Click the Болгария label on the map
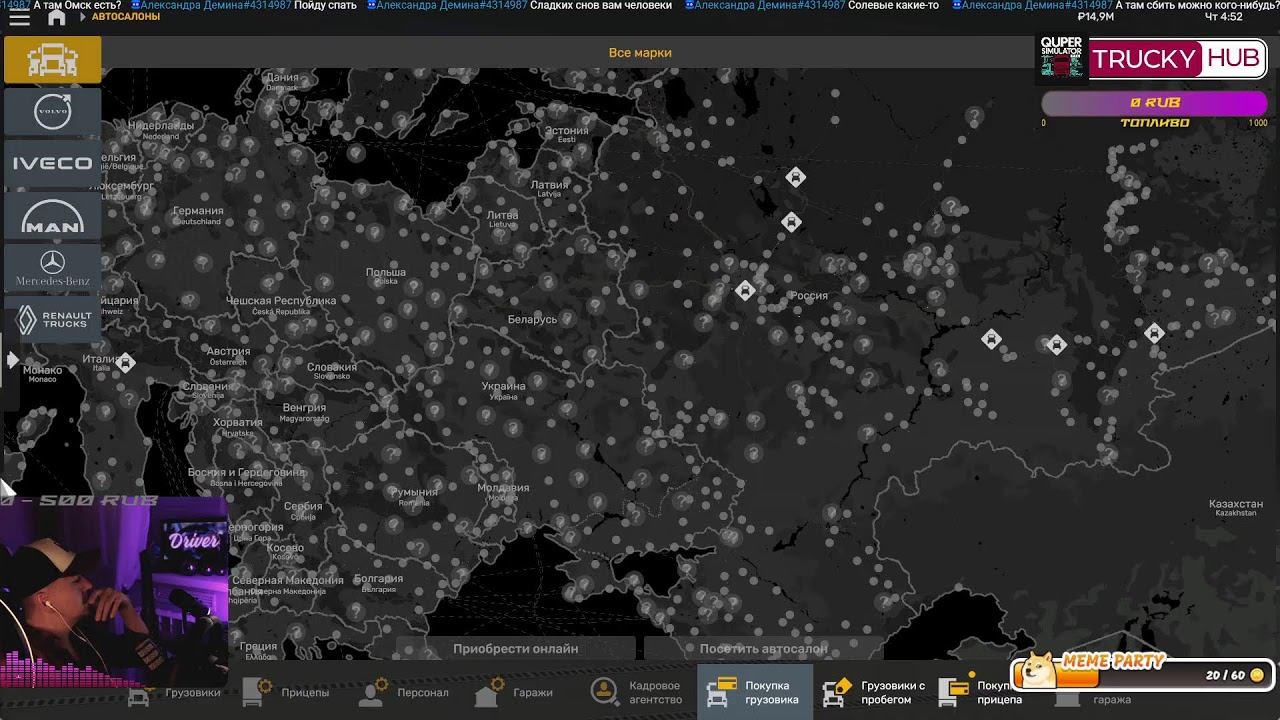The width and height of the screenshot is (1280, 720). [378, 579]
